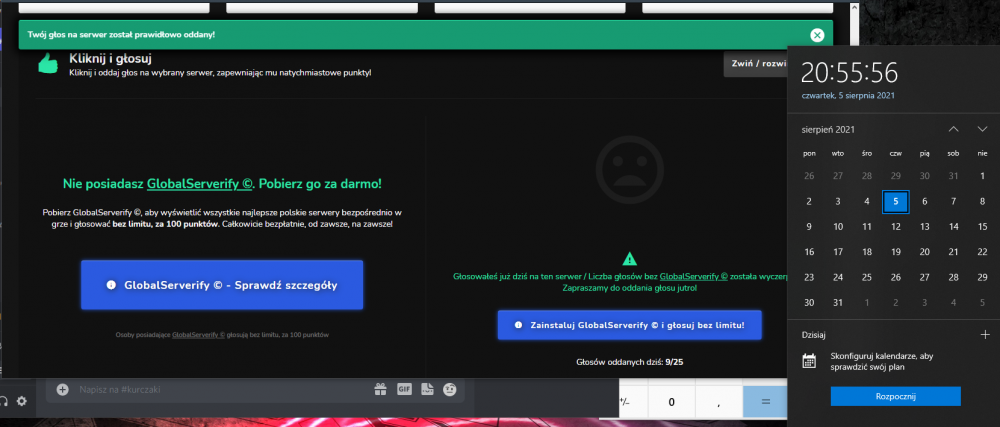The width and height of the screenshot is (1000, 427).
Task: Click the green warning triangle icon
Action: [629, 259]
